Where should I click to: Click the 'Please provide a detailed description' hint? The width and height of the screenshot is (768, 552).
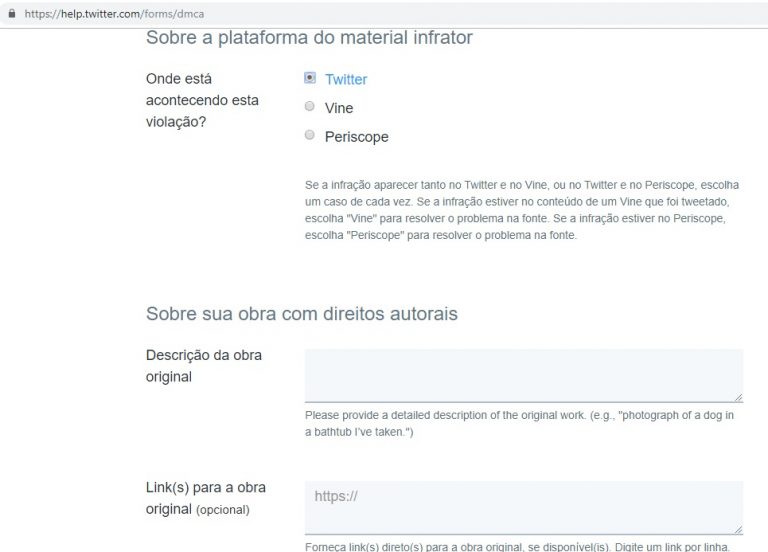(519, 424)
